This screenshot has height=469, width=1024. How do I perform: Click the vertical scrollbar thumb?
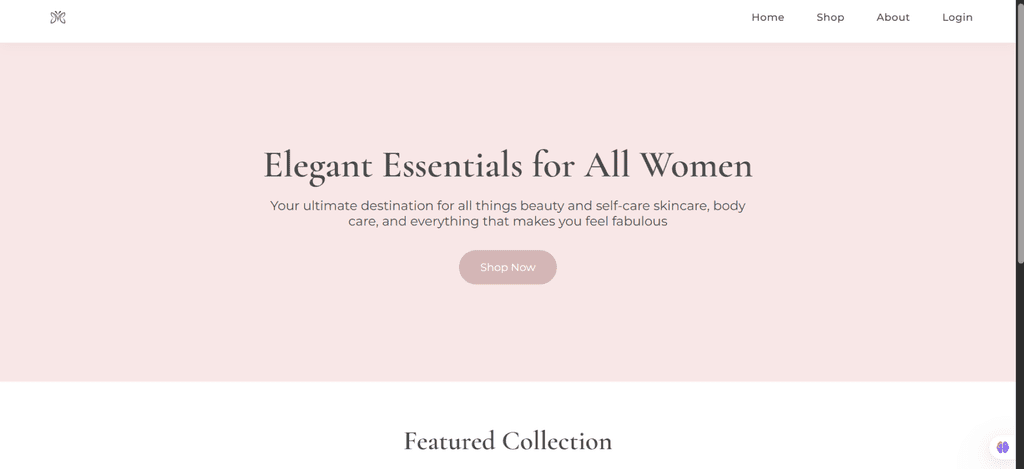point(1020,131)
